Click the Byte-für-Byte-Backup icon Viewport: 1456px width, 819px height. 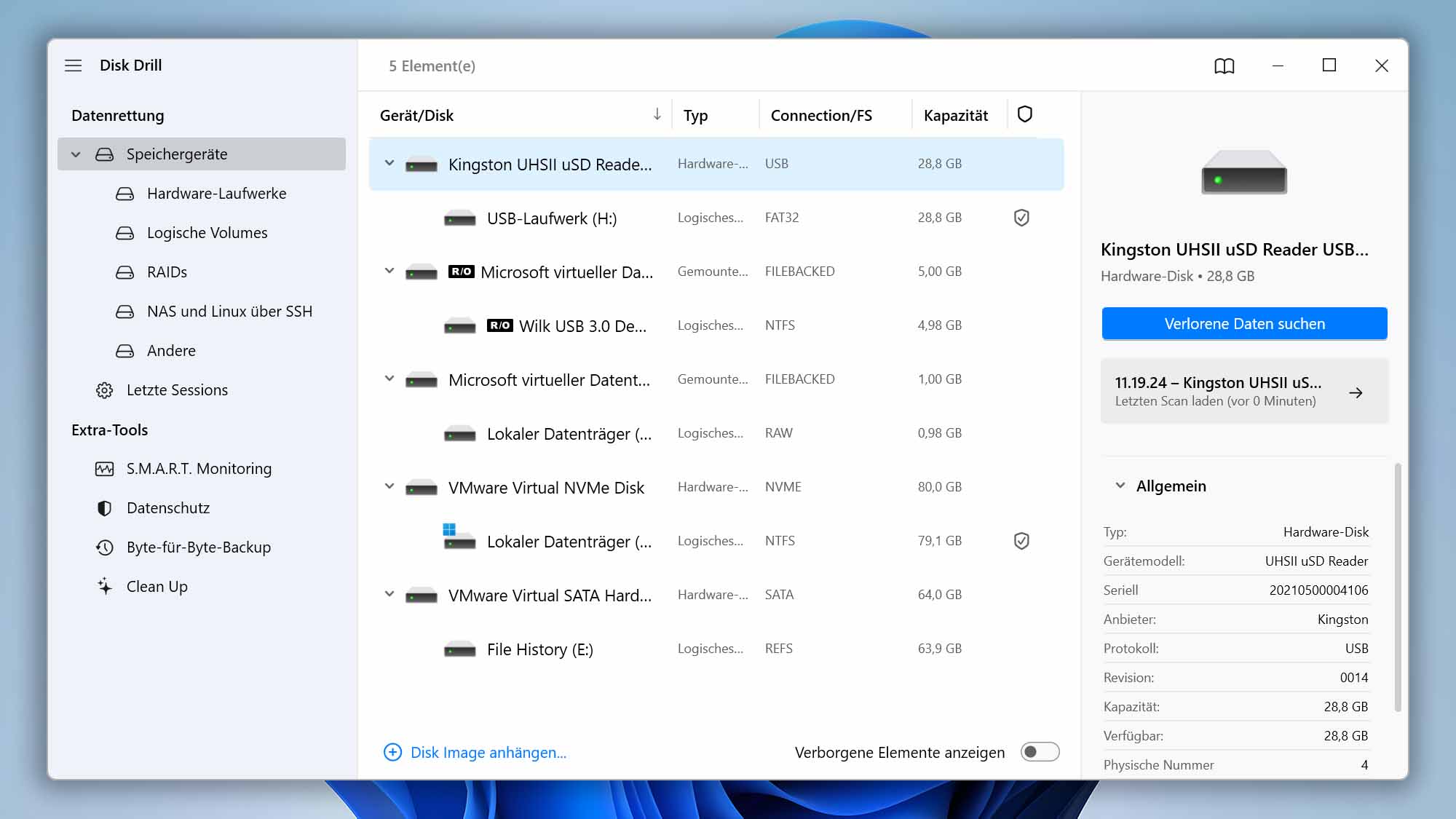click(103, 547)
